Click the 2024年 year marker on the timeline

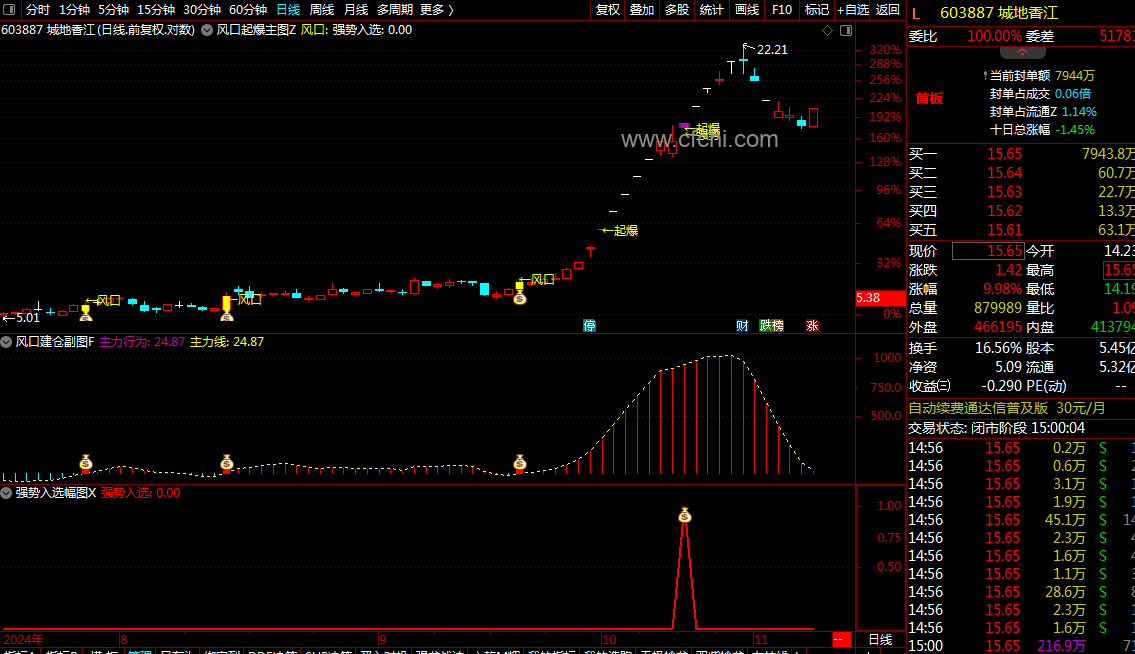[x=23, y=640]
